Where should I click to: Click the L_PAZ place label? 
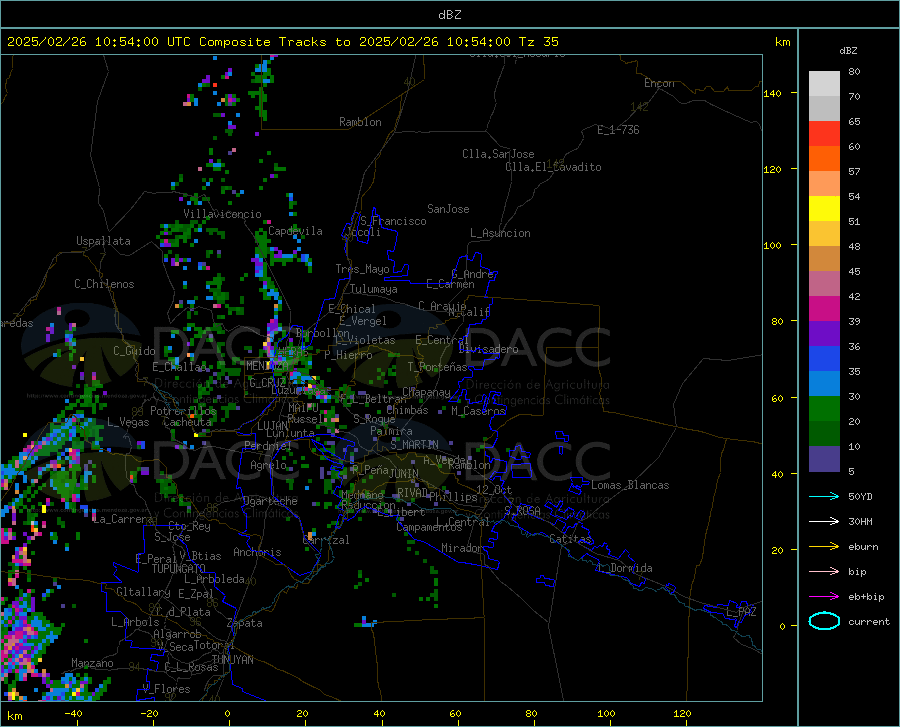[742, 612]
